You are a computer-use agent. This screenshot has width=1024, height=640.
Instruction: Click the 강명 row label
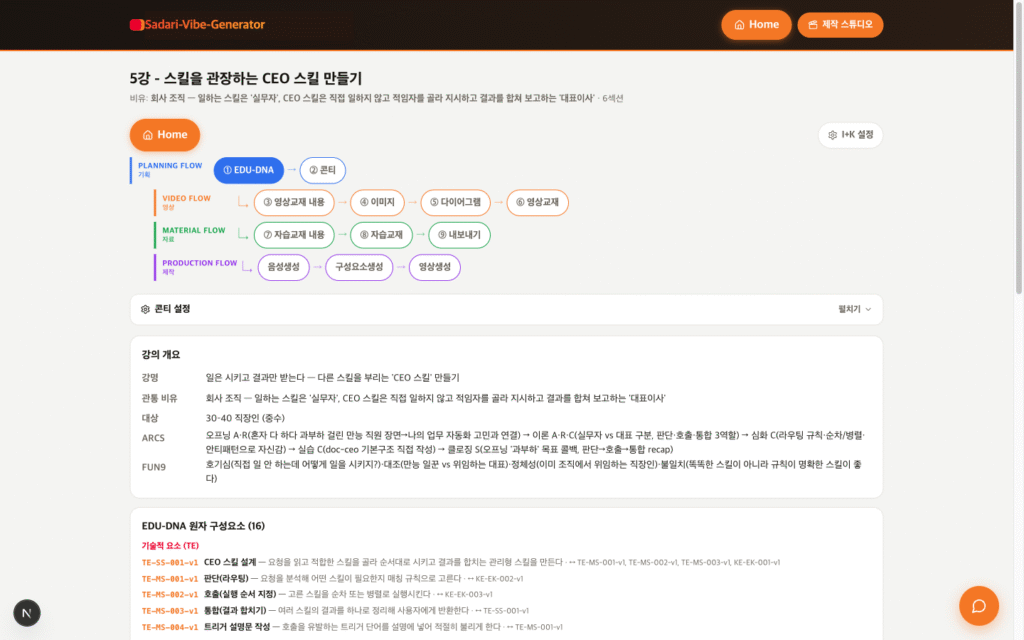click(150, 378)
